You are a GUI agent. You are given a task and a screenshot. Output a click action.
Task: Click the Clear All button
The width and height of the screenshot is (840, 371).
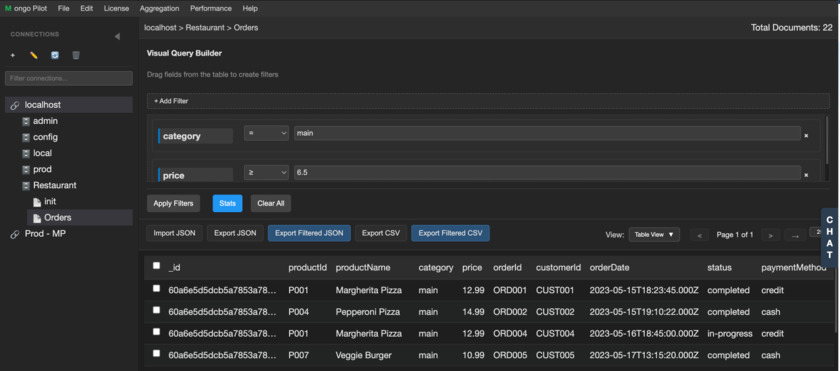271,203
